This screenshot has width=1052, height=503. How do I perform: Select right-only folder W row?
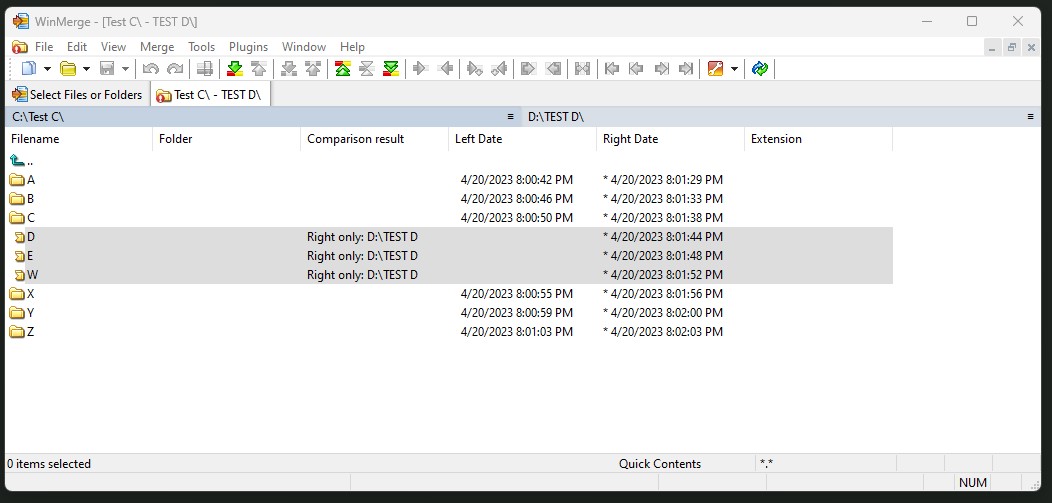pos(450,274)
